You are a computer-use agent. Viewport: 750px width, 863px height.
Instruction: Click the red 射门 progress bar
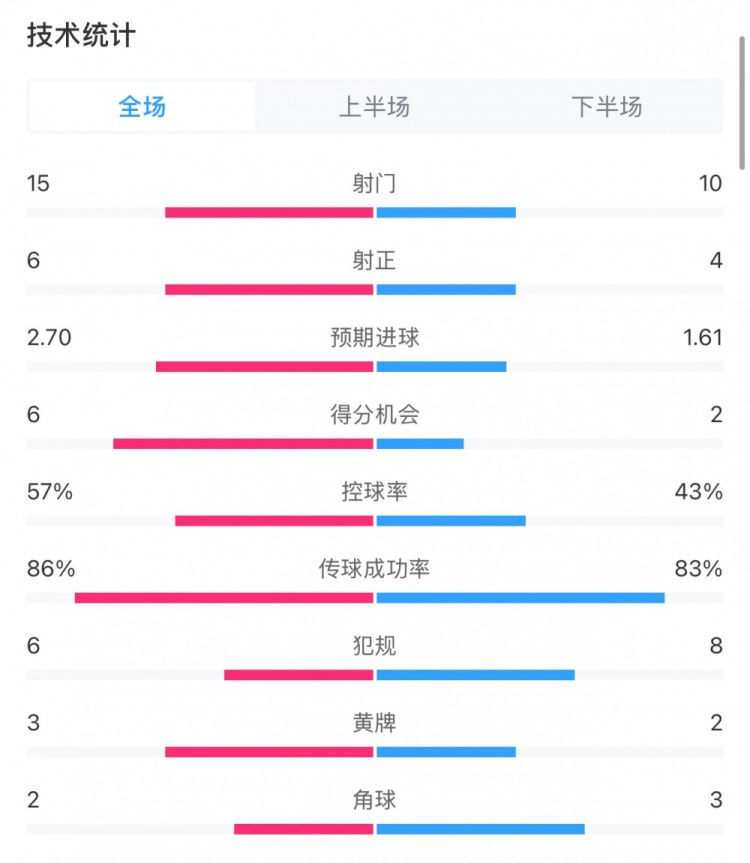[x=269, y=212]
